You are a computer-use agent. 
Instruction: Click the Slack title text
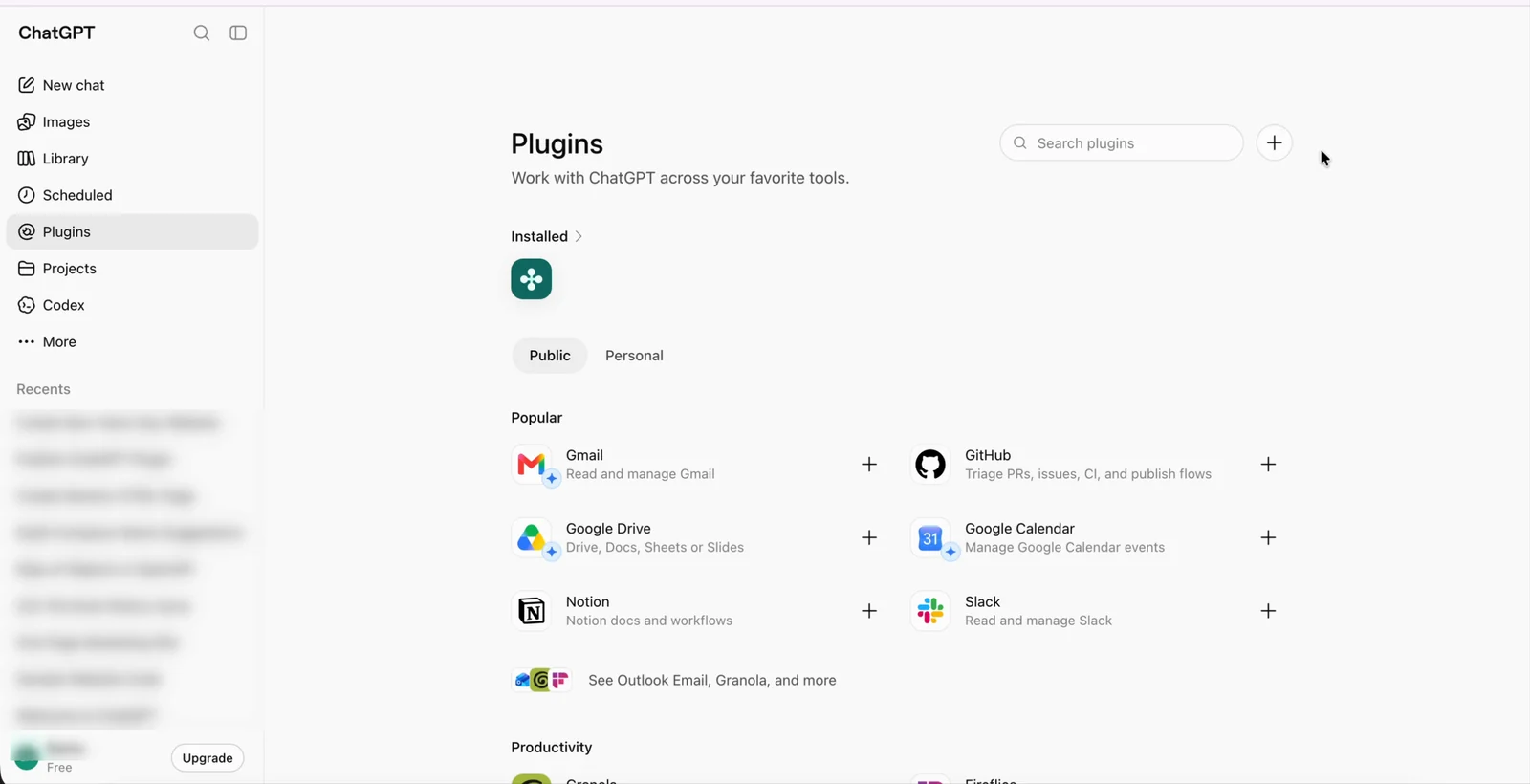click(x=982, y=602)
